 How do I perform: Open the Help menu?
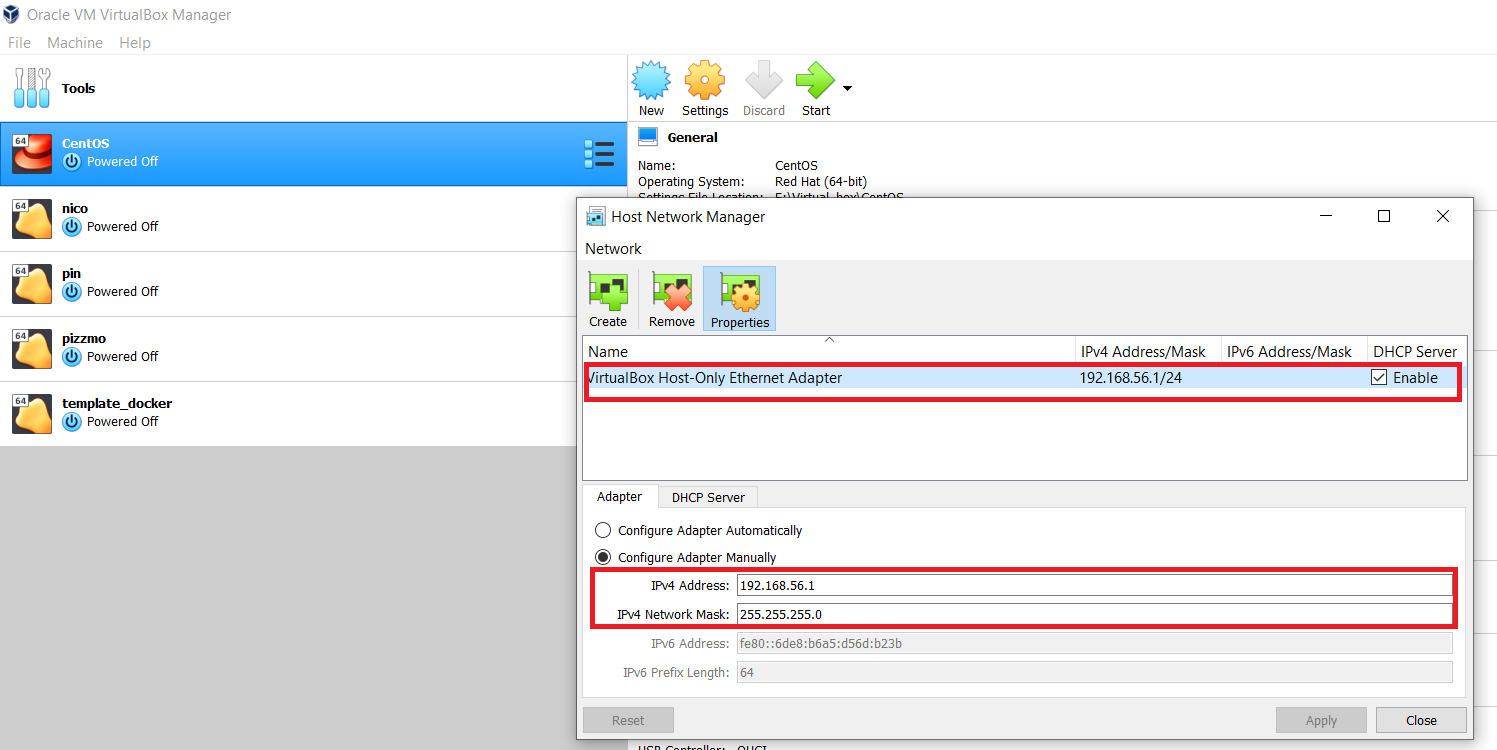(x=135, y=43)
